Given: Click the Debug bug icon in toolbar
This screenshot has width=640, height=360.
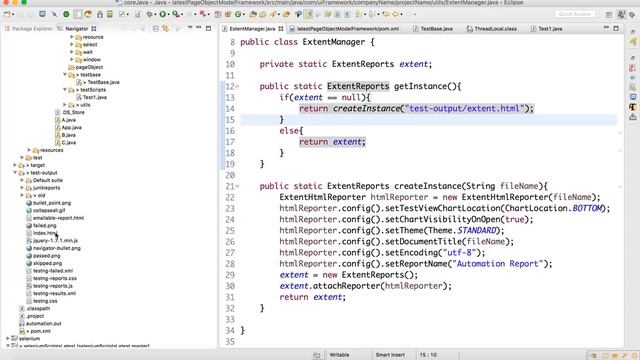Looking at the screenshot, I should [x=149, y=14].
